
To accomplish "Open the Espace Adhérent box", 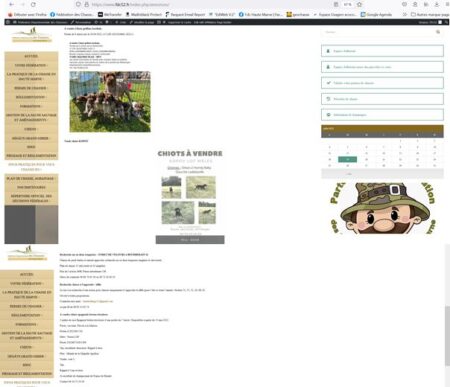I will coord(382,51).
